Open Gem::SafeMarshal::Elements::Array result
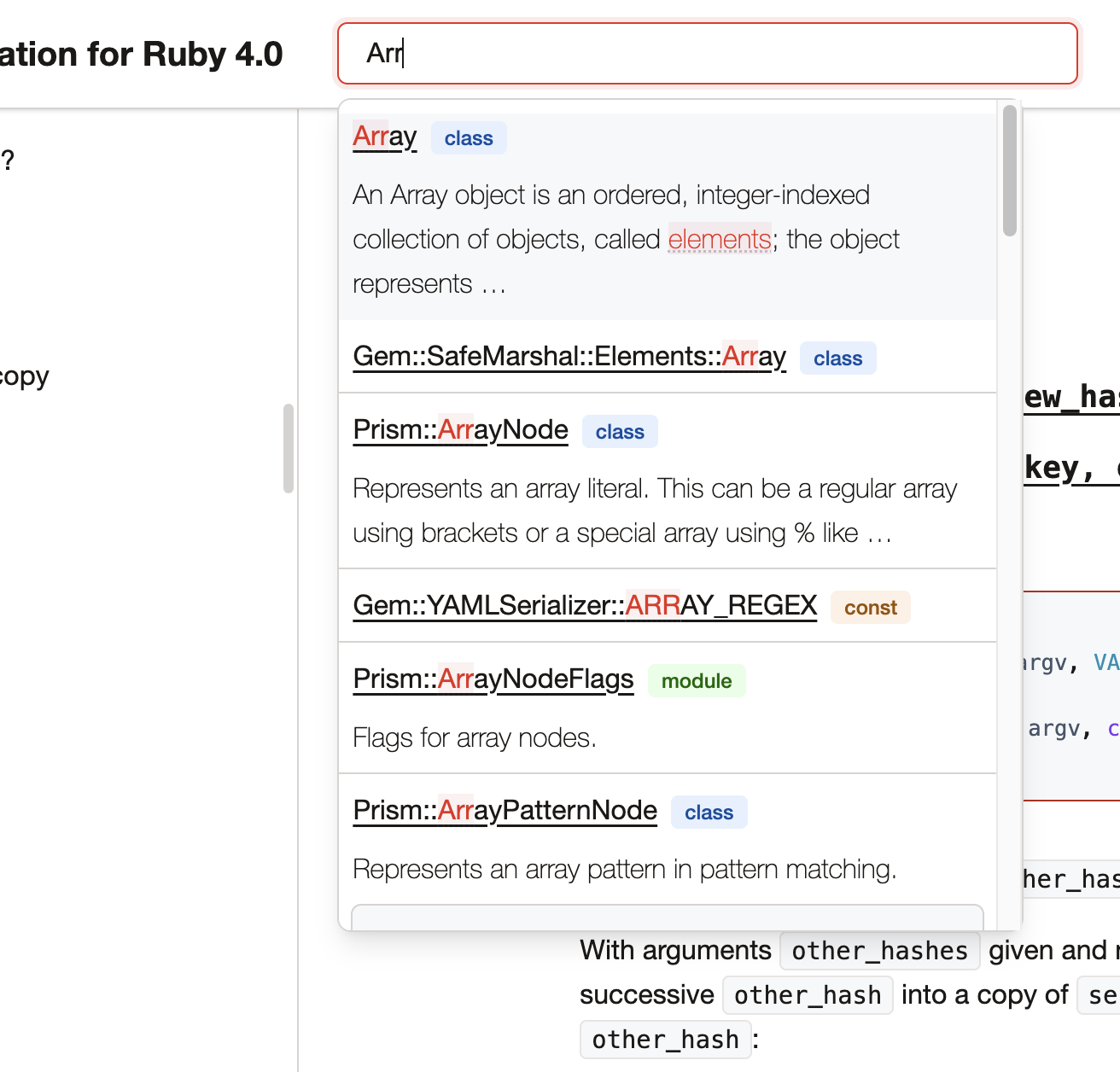This screenshot has height=1072, width=1120. coord(569,356)
